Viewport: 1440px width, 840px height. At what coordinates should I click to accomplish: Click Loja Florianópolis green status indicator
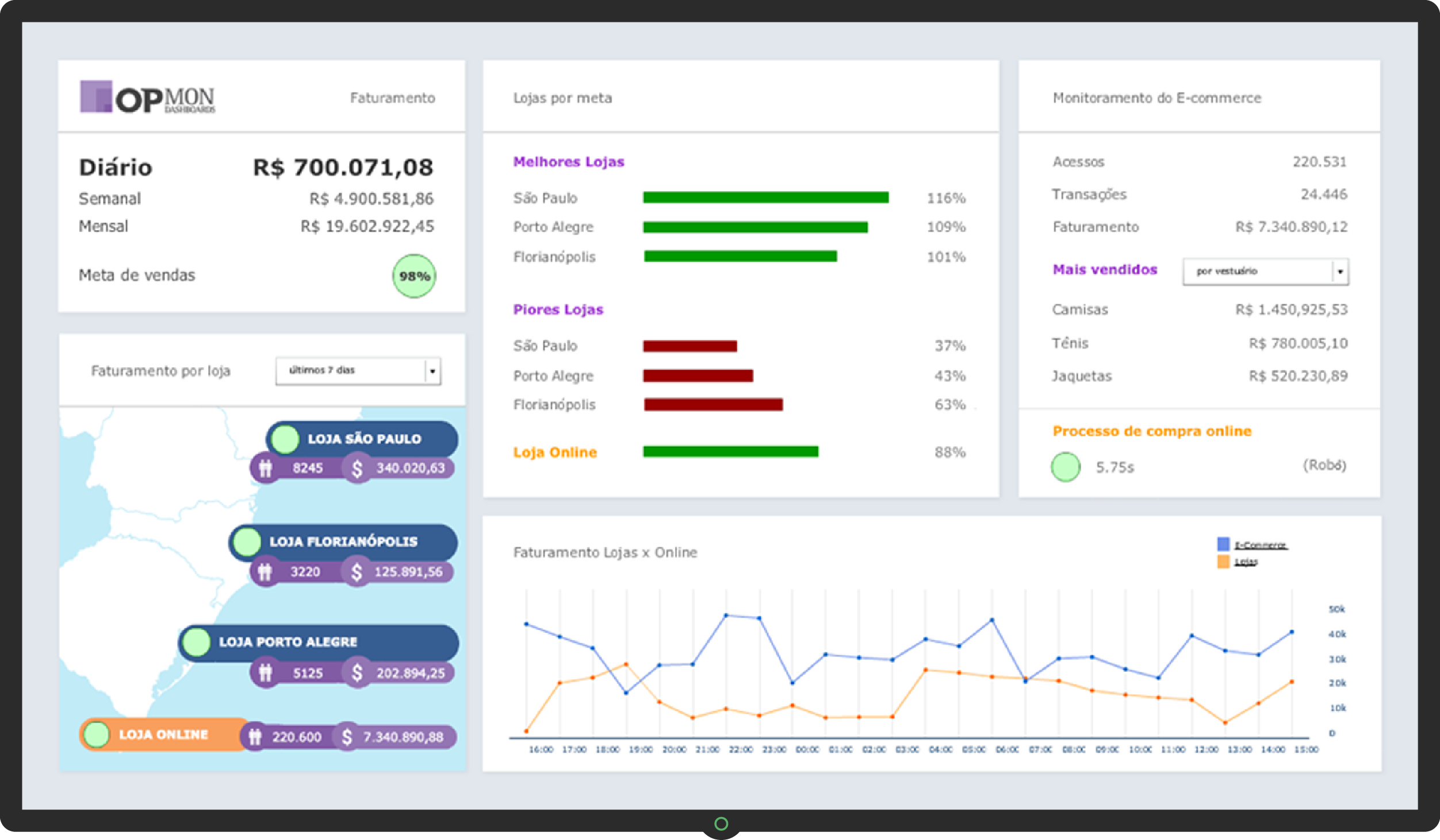pyautogui.click(x=247, y=542)
